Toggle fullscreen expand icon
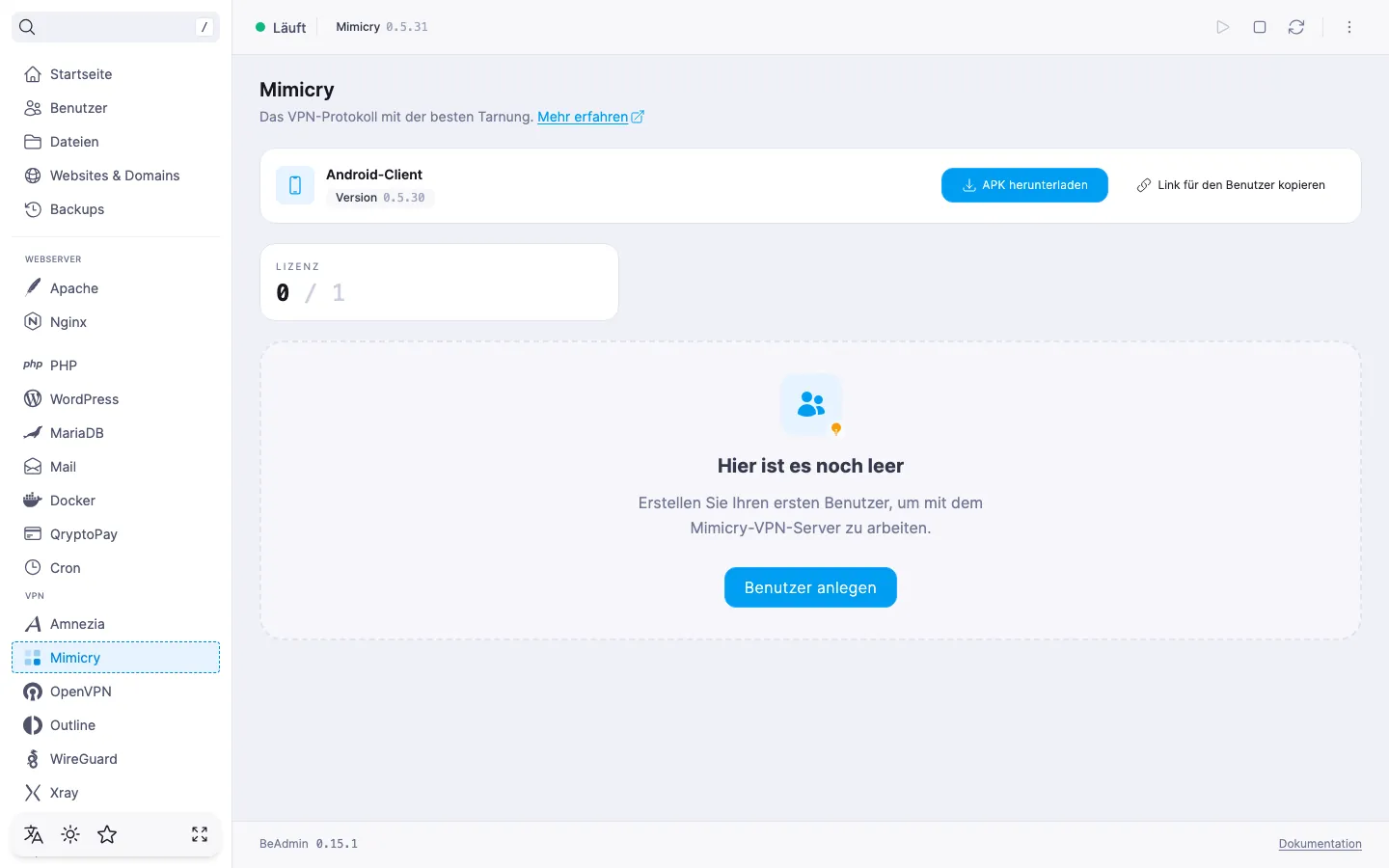 point(200,835)
